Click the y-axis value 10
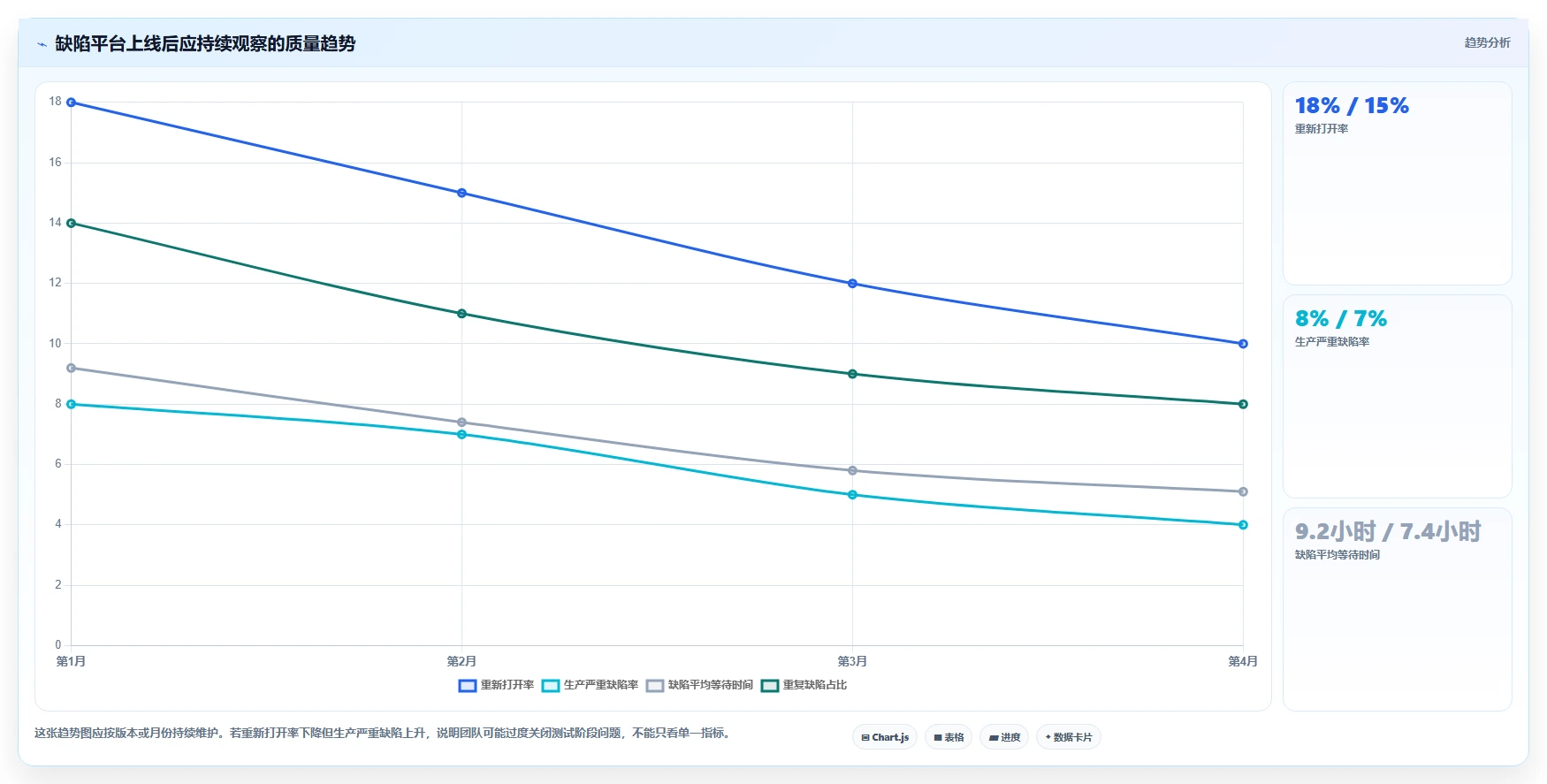Screen dimensions: 1547x784 (x=56, y=343)
